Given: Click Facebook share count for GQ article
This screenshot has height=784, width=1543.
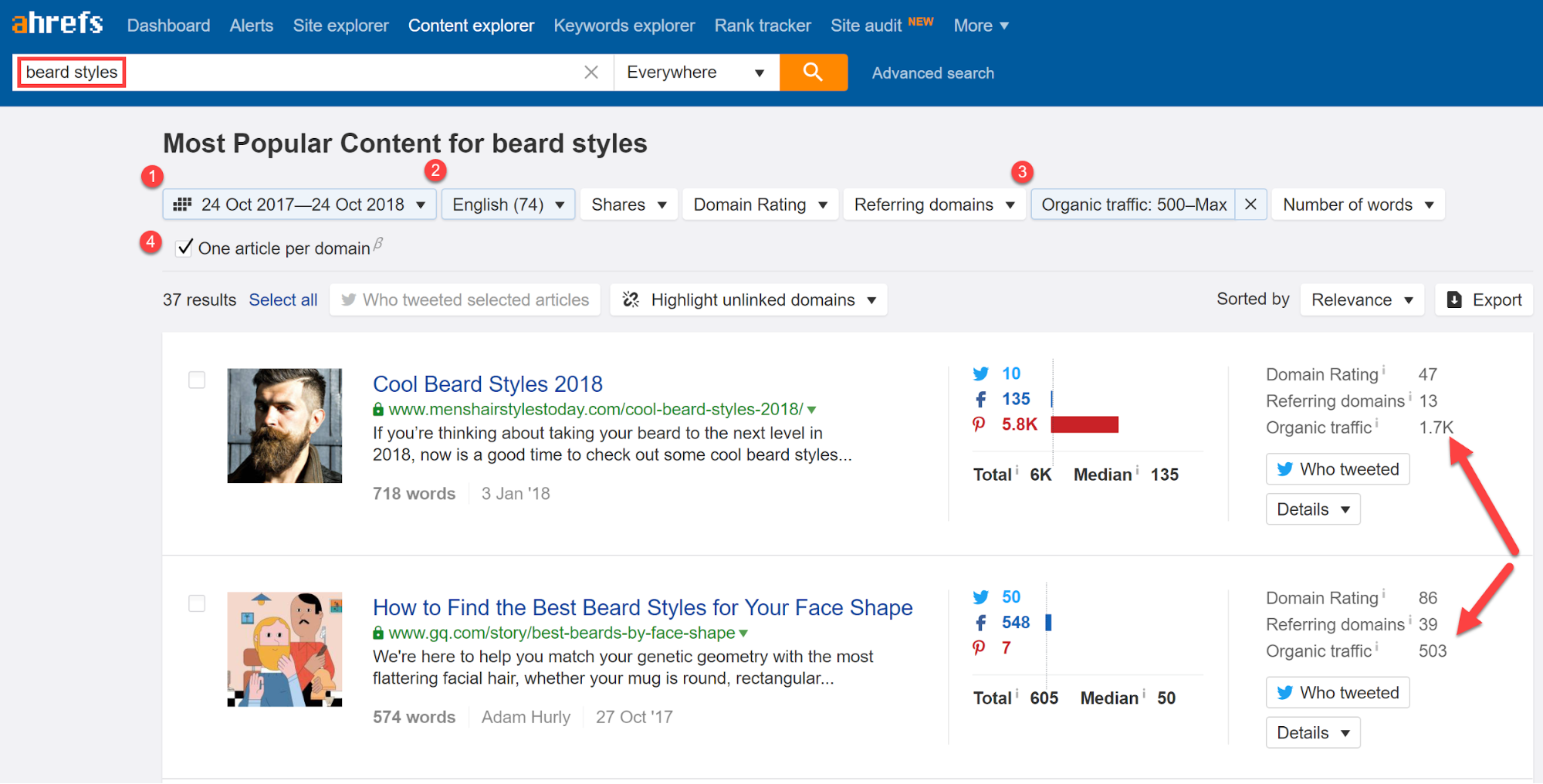Looking at the screenshot, I should [1015, 623].
